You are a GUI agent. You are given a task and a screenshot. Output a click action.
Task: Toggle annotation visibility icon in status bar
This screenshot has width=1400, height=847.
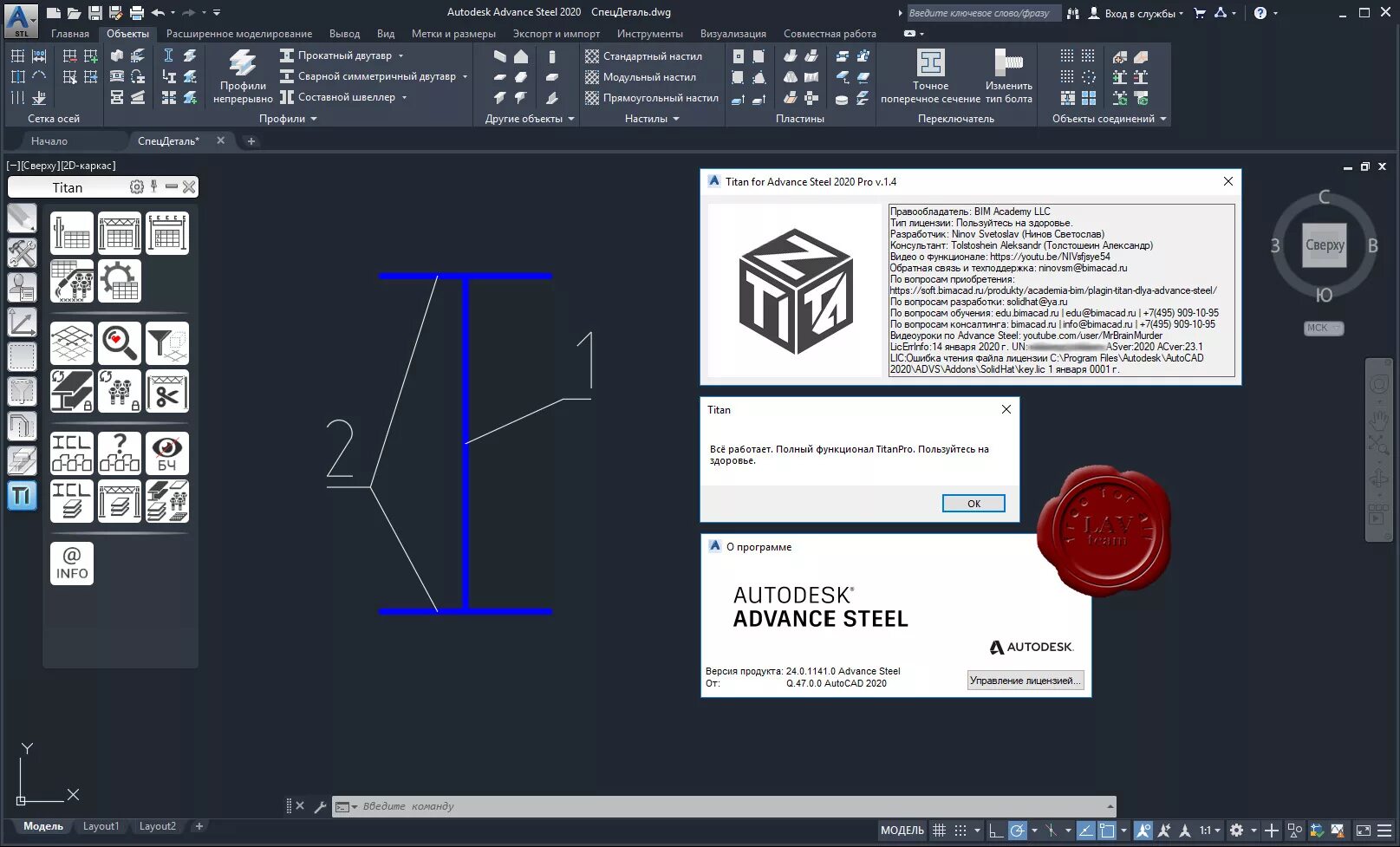1143,831
